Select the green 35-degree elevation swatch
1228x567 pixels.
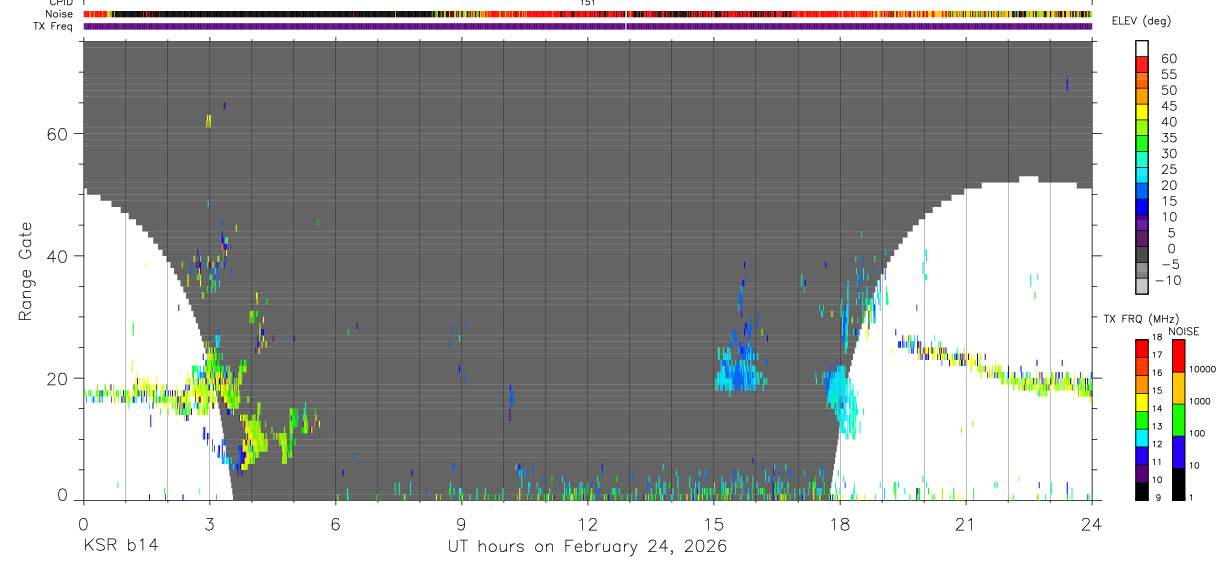tap(1142, 143)
